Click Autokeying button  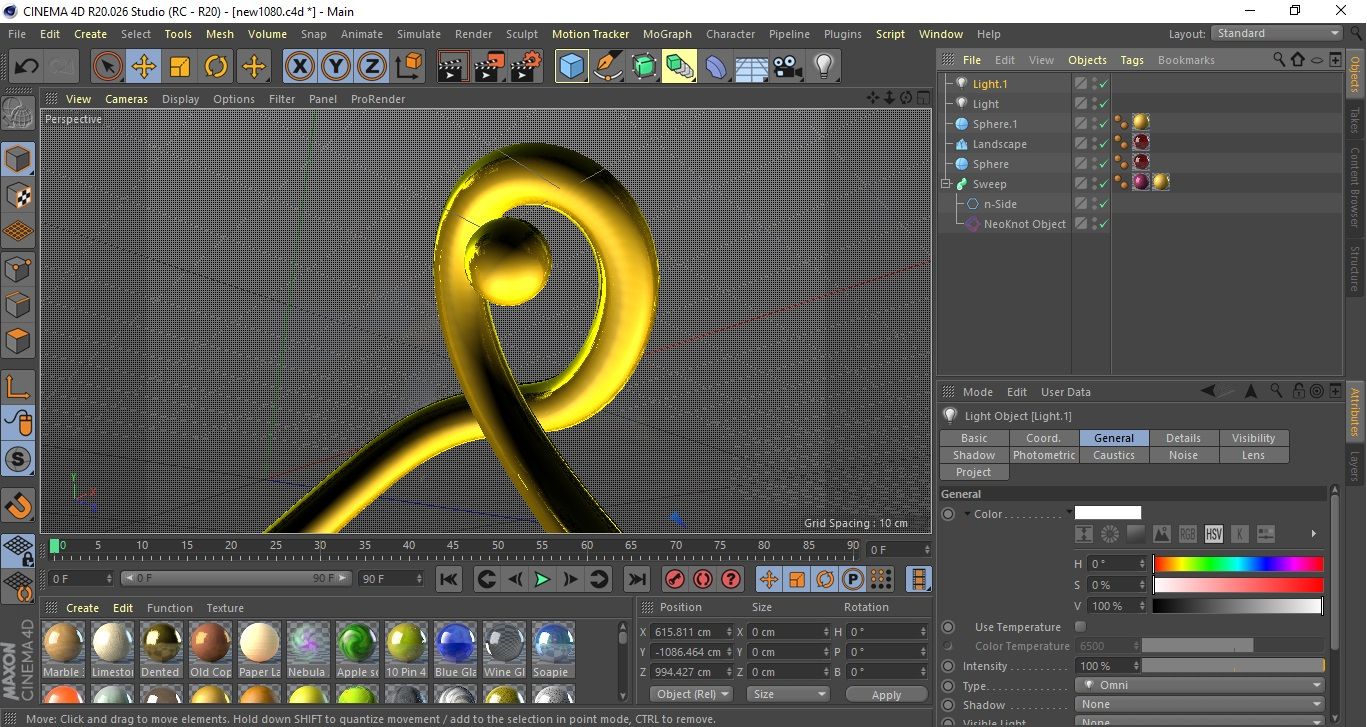703,579
